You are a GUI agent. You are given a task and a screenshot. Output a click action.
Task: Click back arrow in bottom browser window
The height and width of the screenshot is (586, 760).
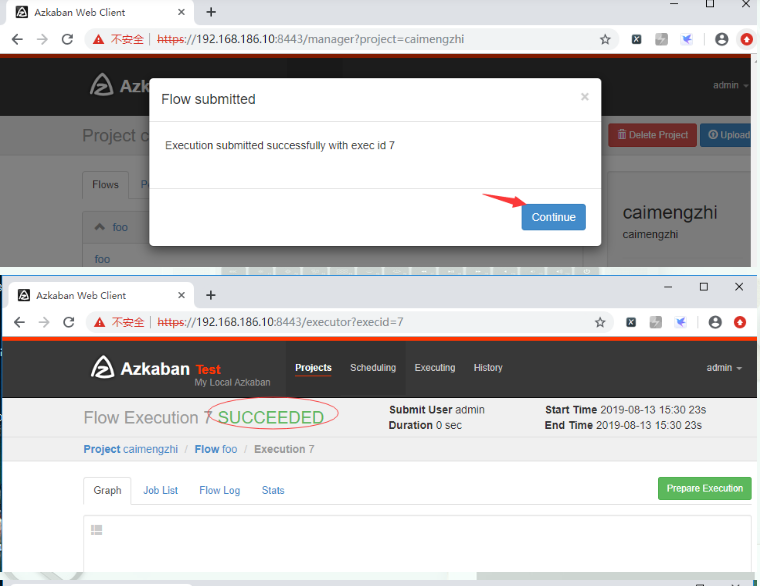click(x=19, y=322)
